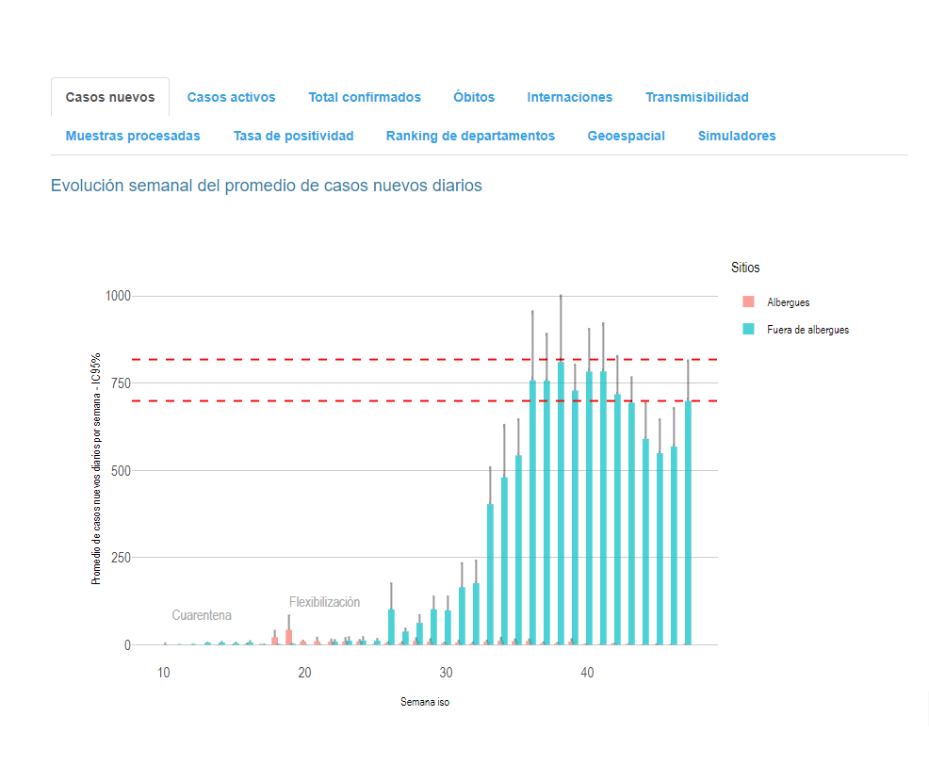The width and height of the screenshot is (929, 781).
Task: Click the last teal bar on the right
Action: click(x=688, y=520)
